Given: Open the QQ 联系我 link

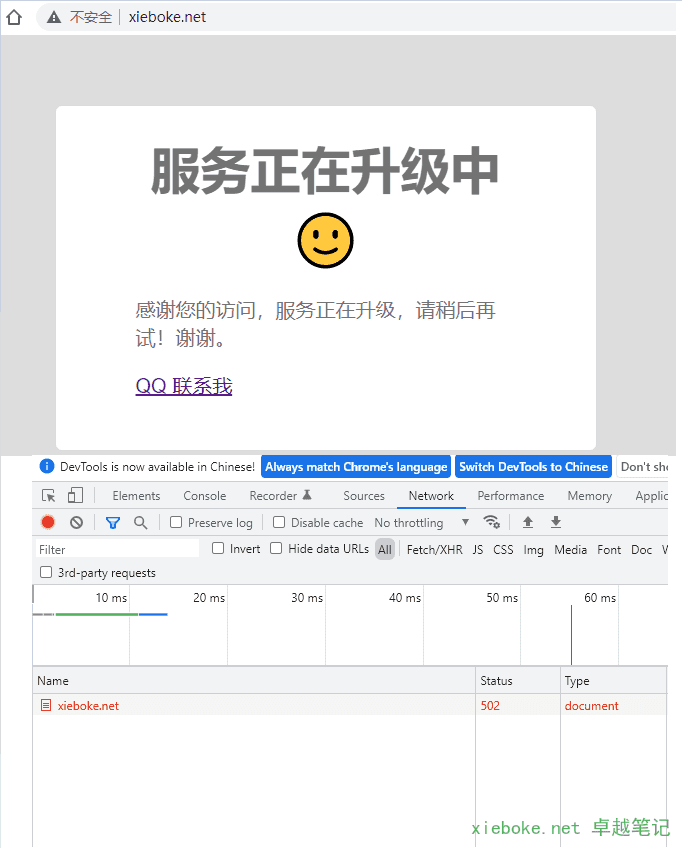Looking at the screenshot, I should [184, 386].
